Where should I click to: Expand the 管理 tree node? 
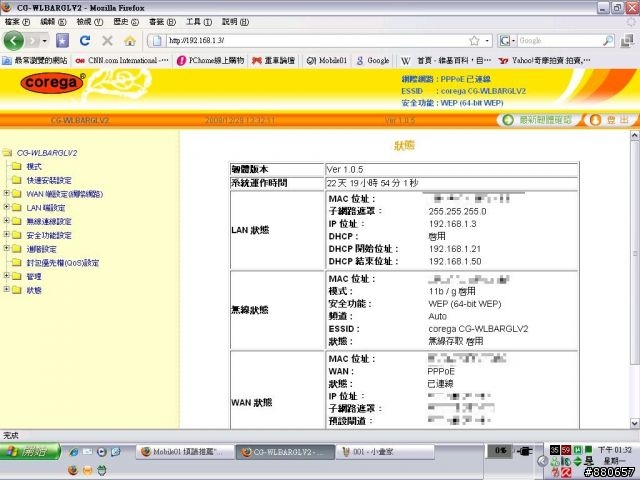click(x=6, y=276)
